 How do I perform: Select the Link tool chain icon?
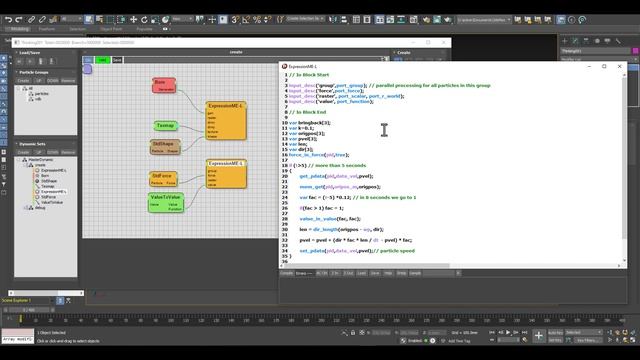pos(31,19)
